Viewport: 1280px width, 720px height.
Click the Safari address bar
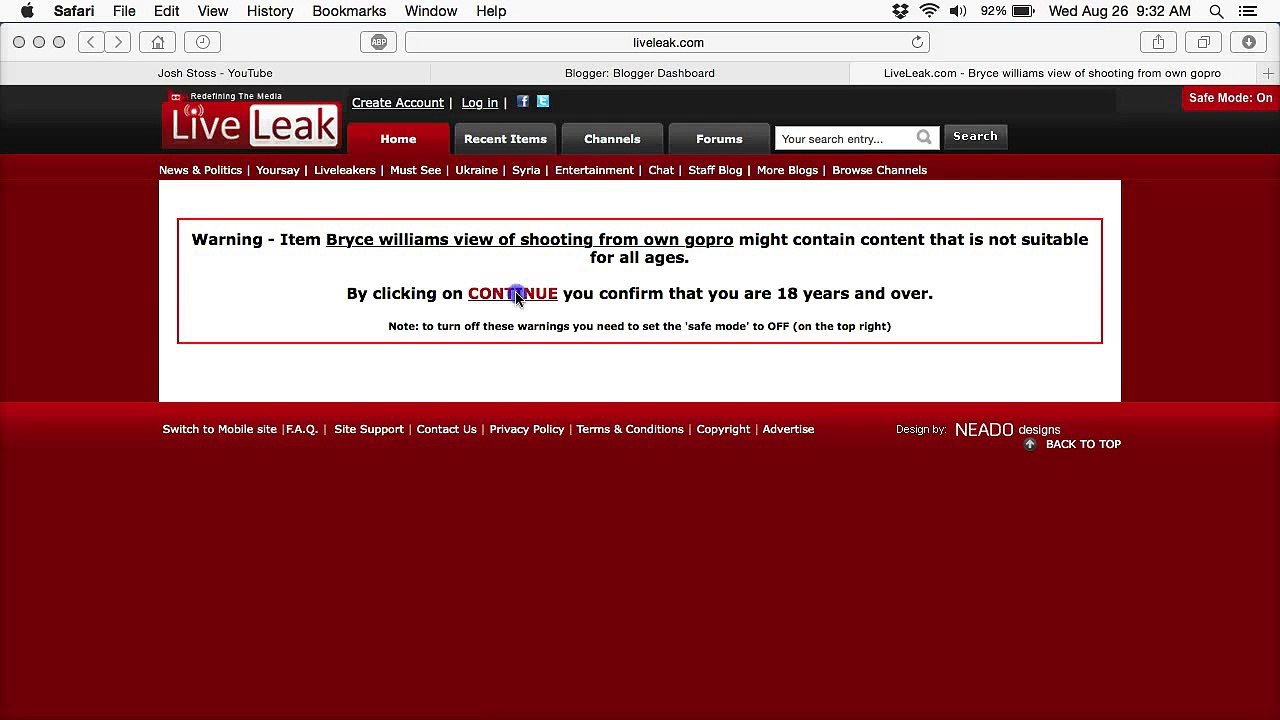coord(668,42)
